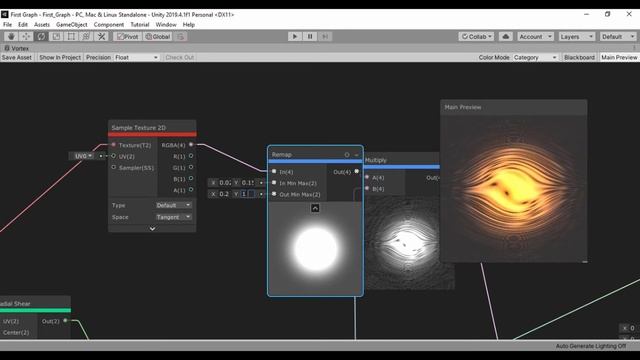This screenshot has width=640, height=360.
Task: Click Remap Out(4) output port
Action: click(x=356, y=171)
